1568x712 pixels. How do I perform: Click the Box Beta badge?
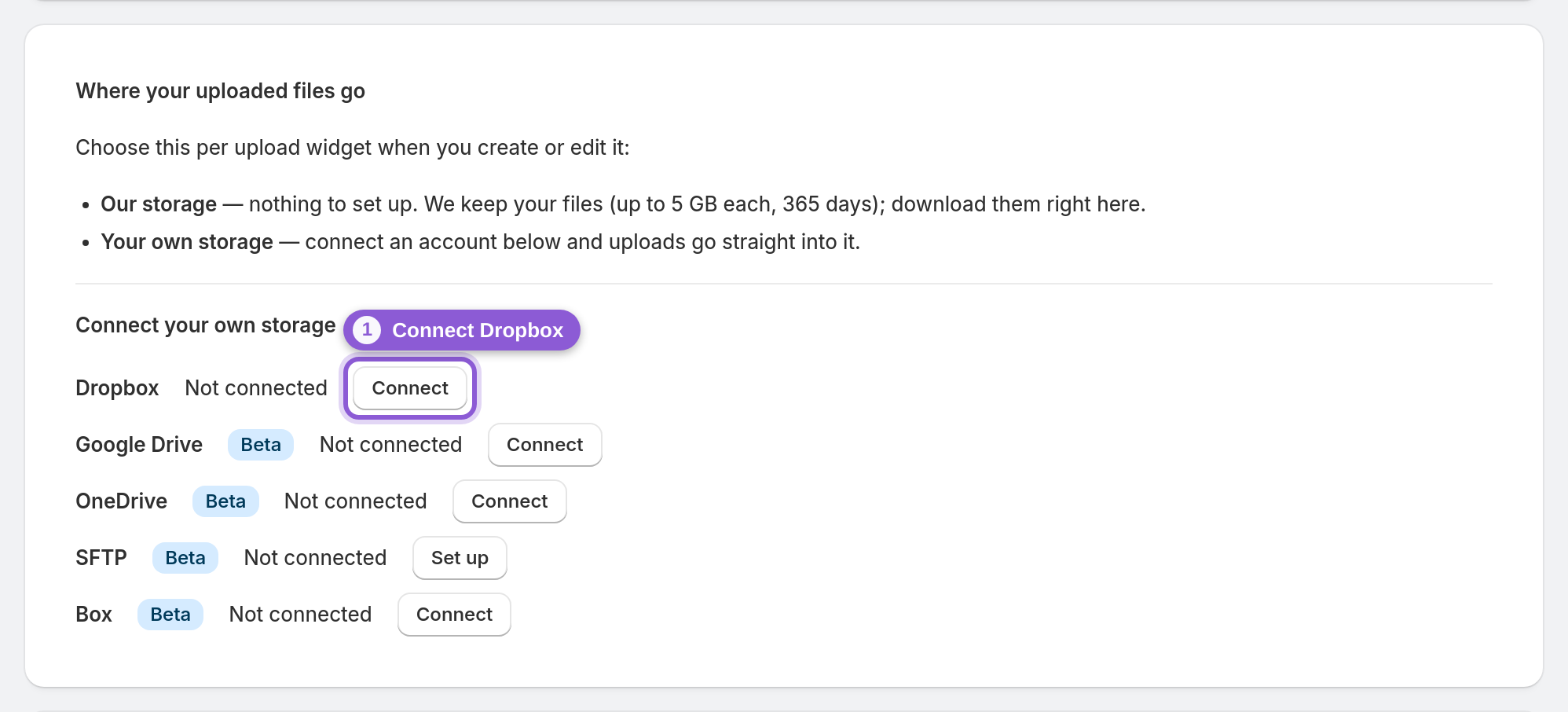coord(170,615)
